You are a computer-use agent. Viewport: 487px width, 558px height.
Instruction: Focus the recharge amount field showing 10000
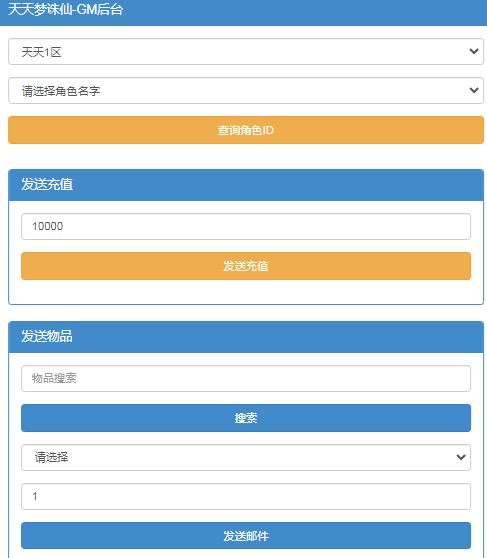click(246, 226)
